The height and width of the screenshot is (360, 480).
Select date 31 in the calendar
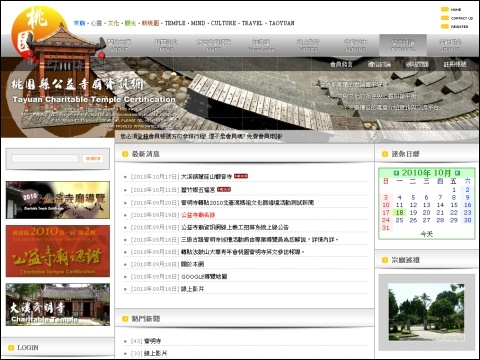pos(386,228)
